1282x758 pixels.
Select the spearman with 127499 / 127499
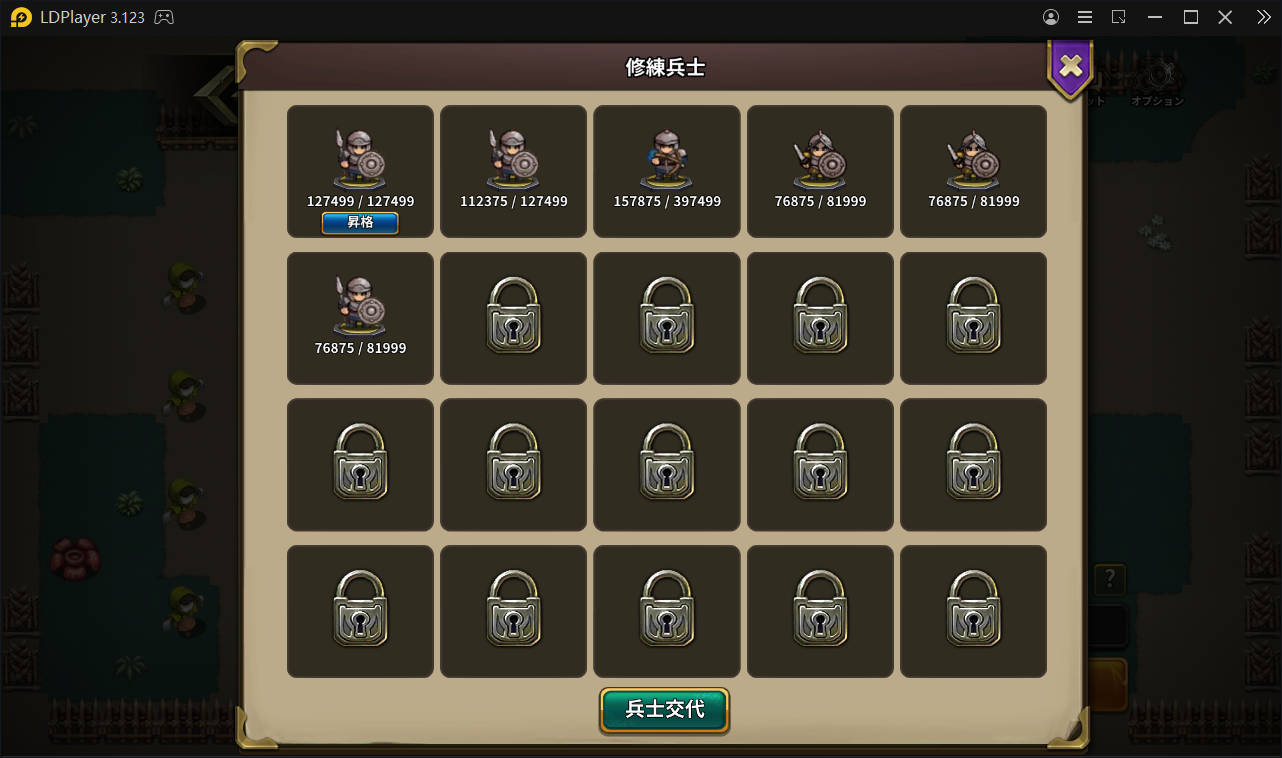point(360,171)
